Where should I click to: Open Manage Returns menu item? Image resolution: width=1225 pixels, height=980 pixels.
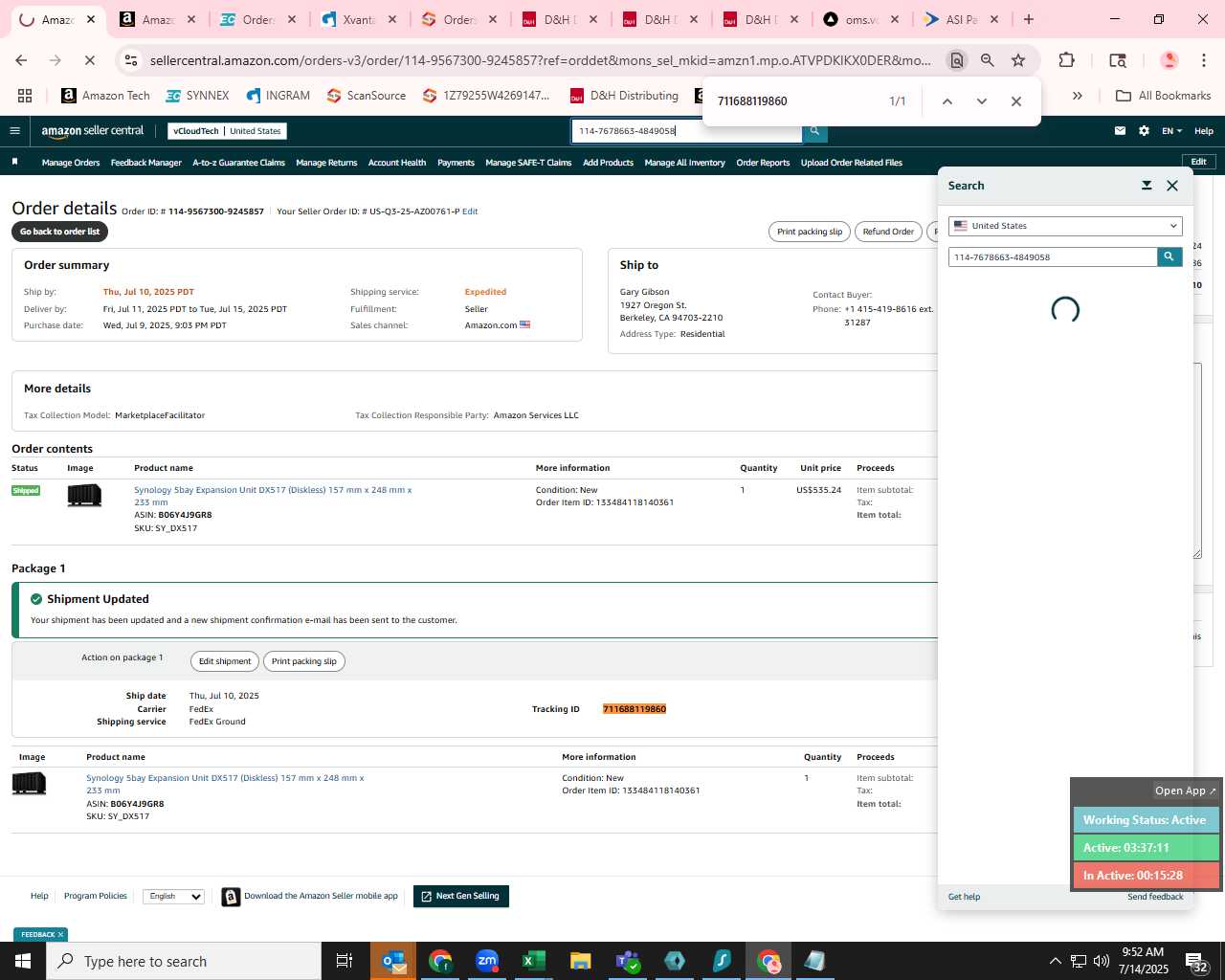point(326,163)
